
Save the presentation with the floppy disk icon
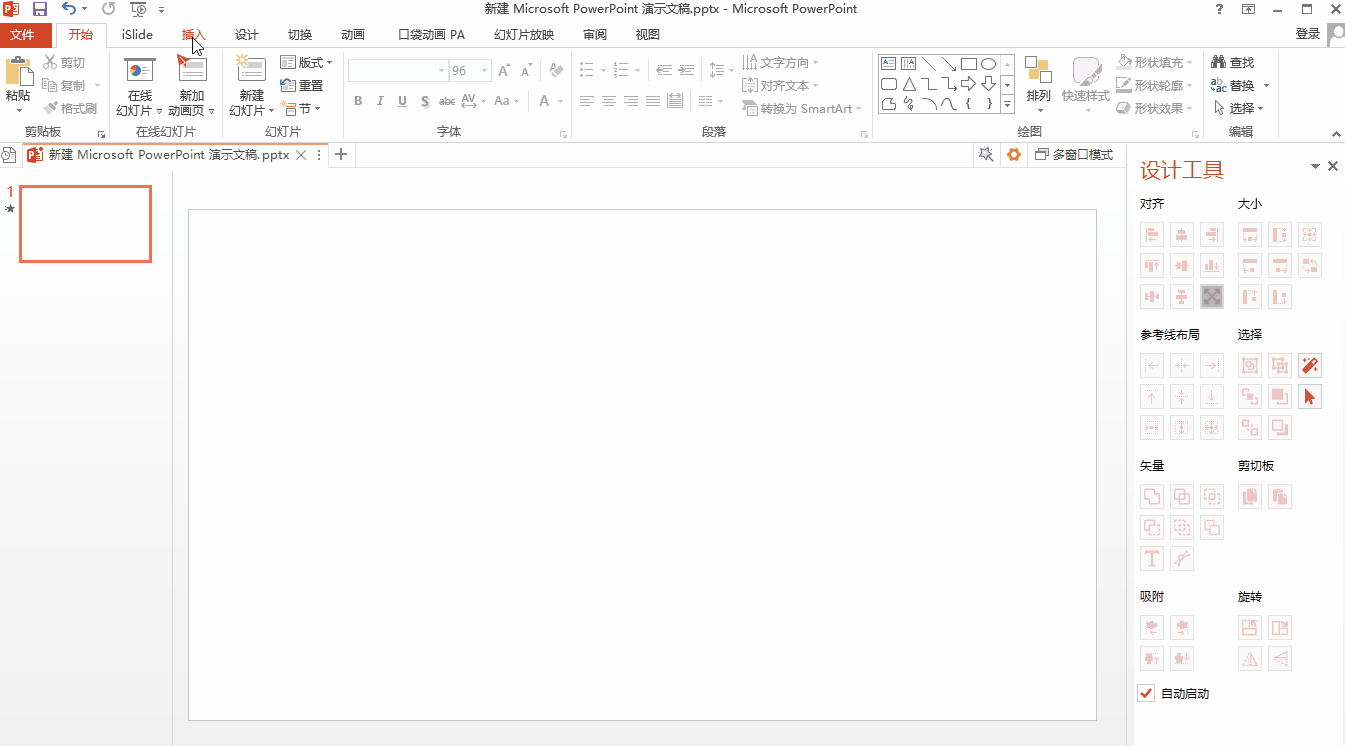click(x=40, y=9)
